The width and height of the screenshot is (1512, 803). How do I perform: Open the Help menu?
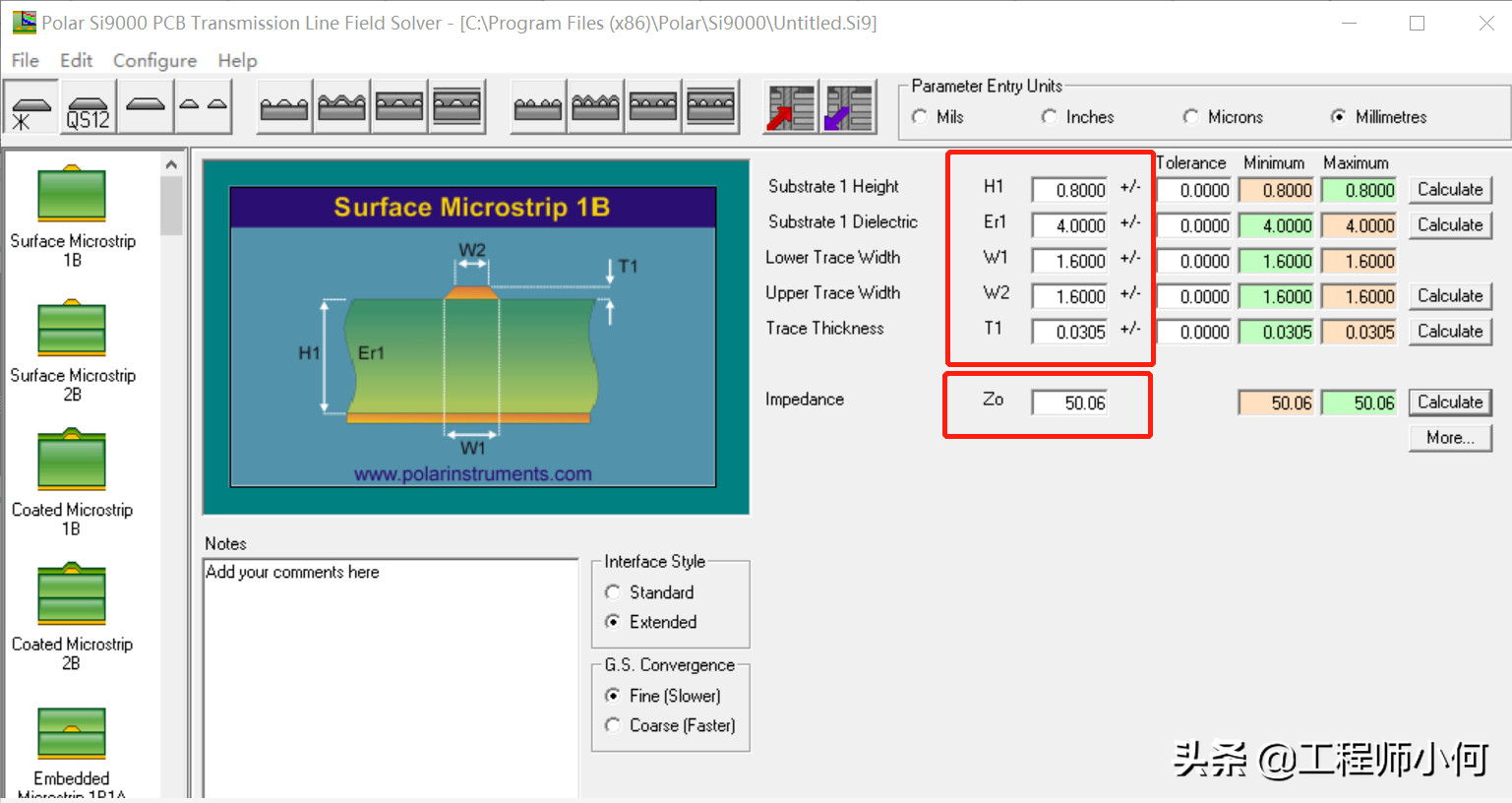[237, 60]
